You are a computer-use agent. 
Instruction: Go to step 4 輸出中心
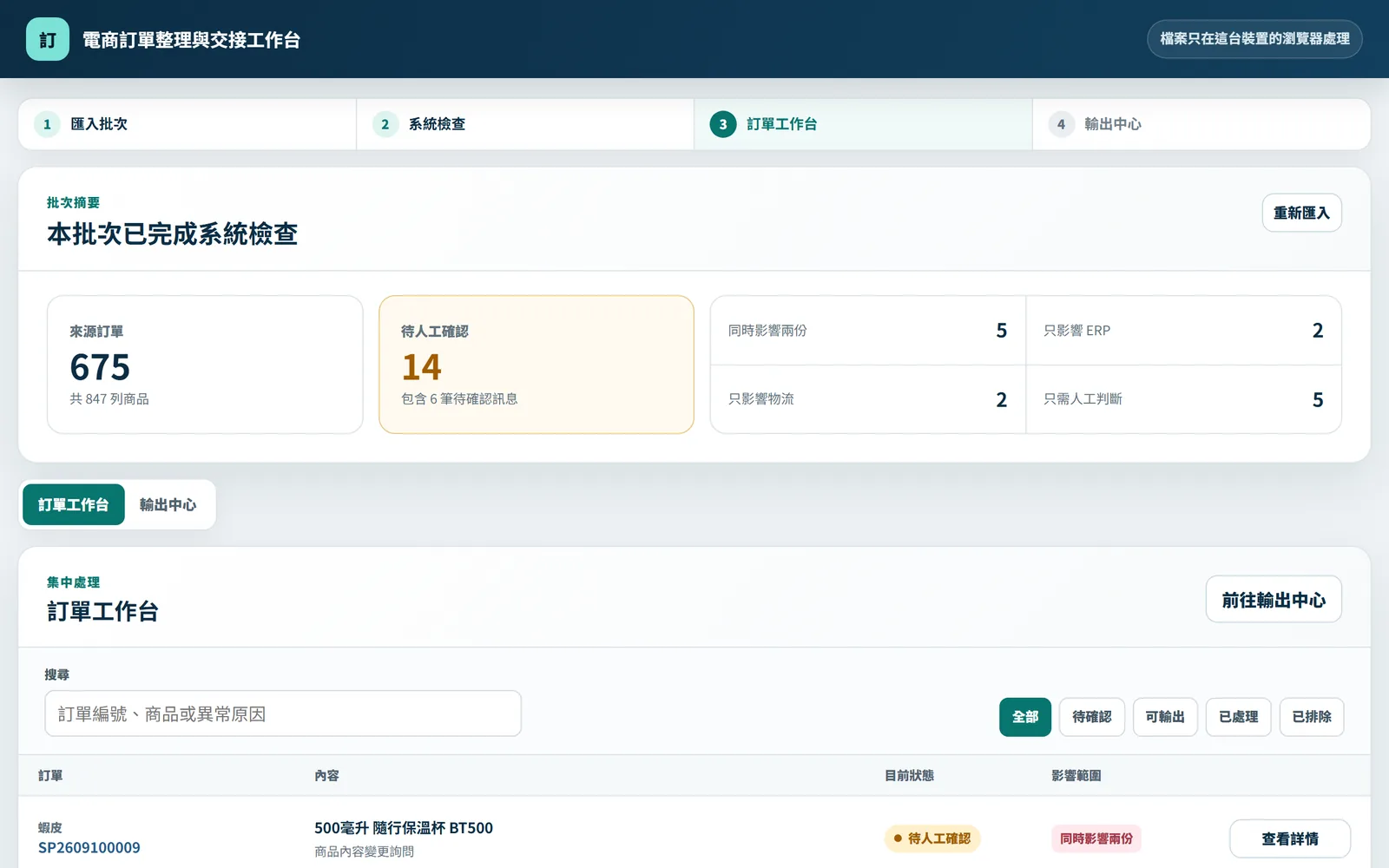click(1201, 124)
